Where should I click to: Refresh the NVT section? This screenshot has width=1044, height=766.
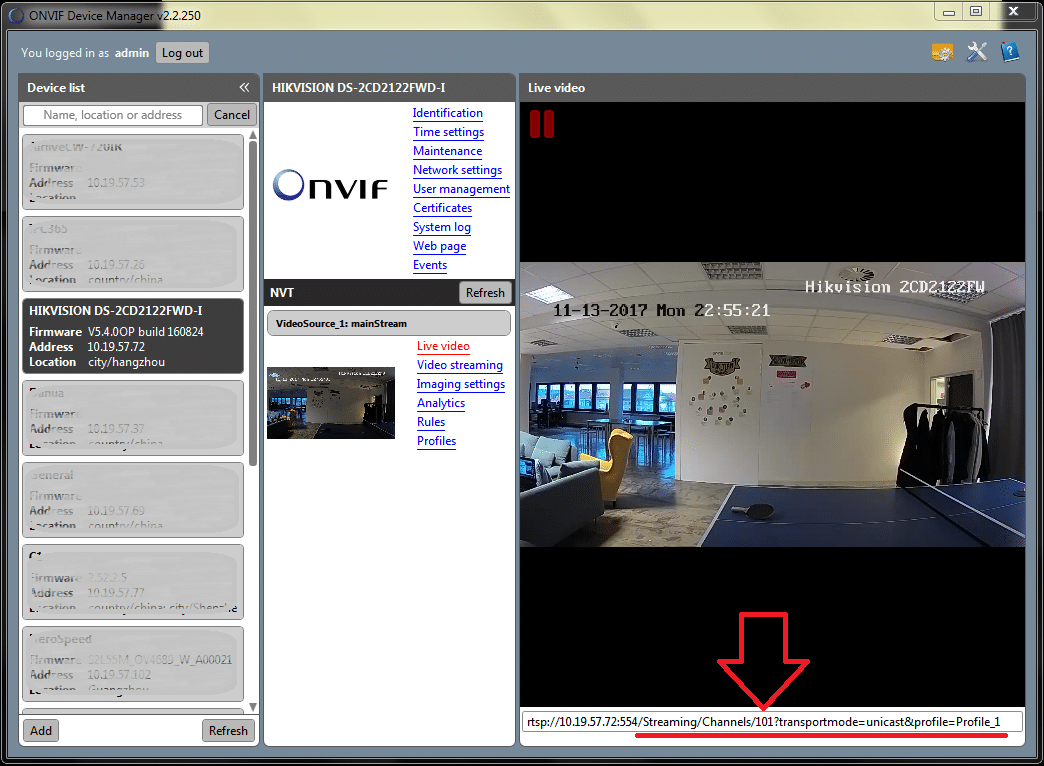(x=485, y=293)
